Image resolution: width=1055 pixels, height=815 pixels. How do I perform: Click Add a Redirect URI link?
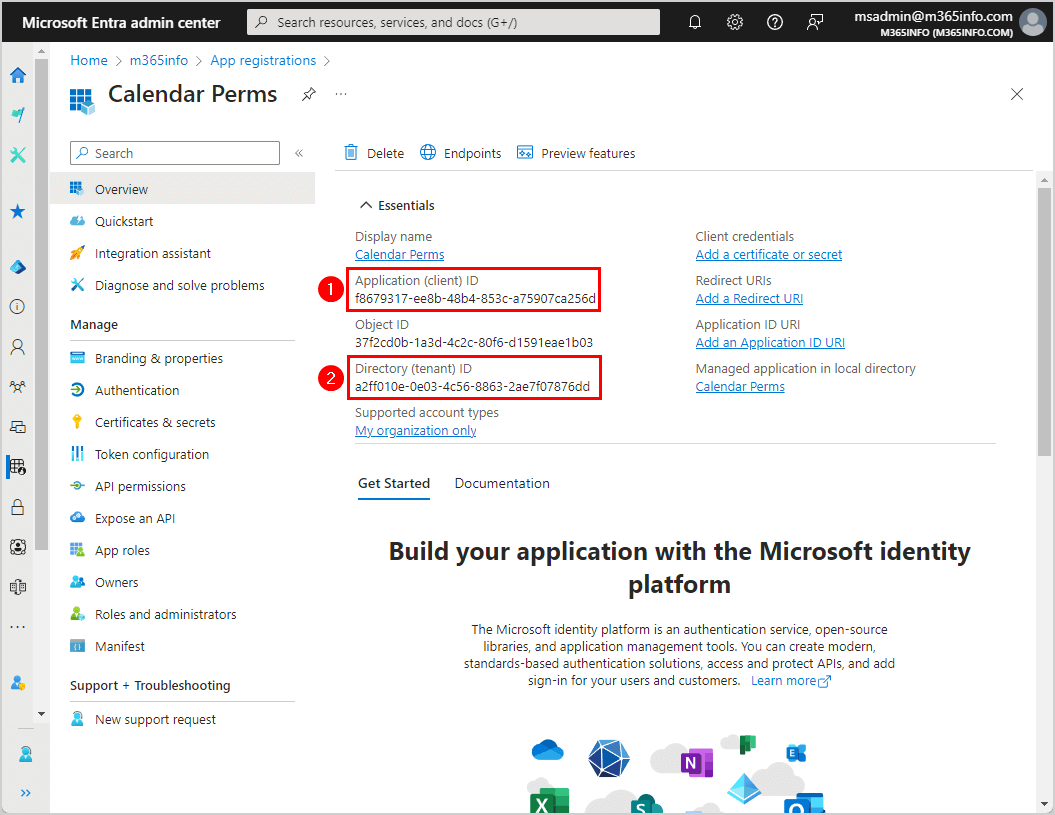pyautogui.click(x=749, y=298)
